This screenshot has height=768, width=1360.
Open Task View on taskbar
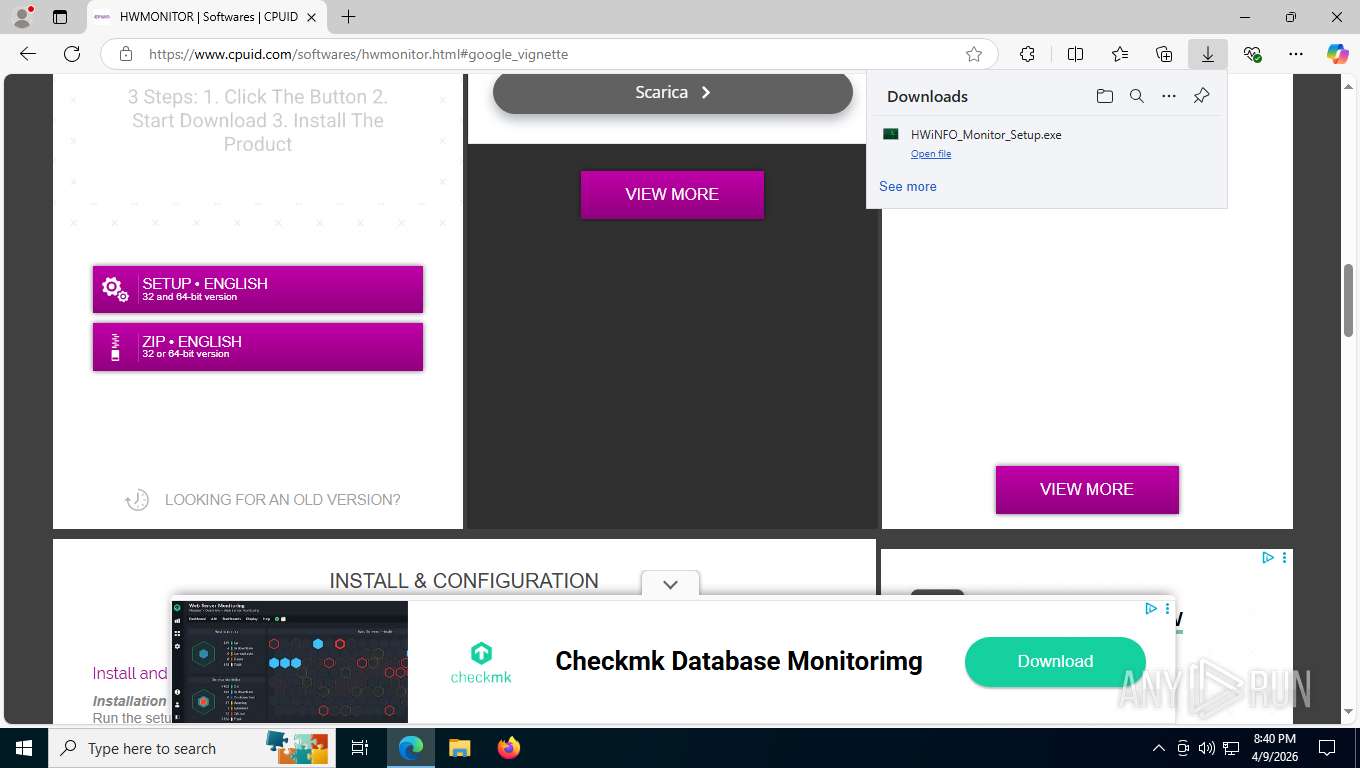coord(360,748)
